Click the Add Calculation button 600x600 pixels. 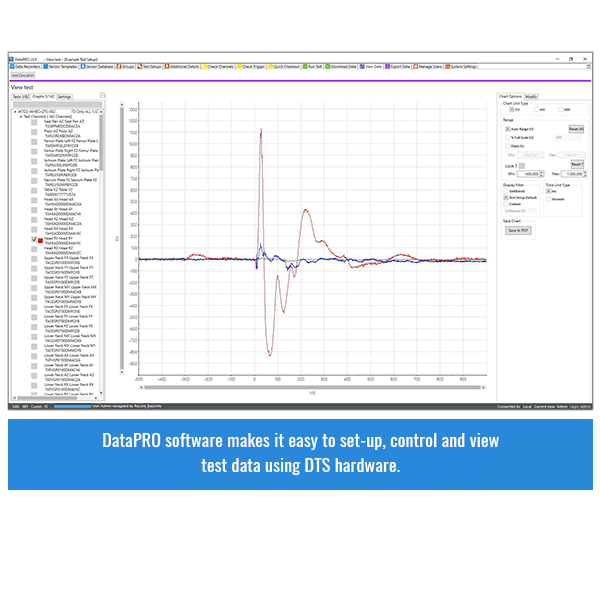[23, 75]
